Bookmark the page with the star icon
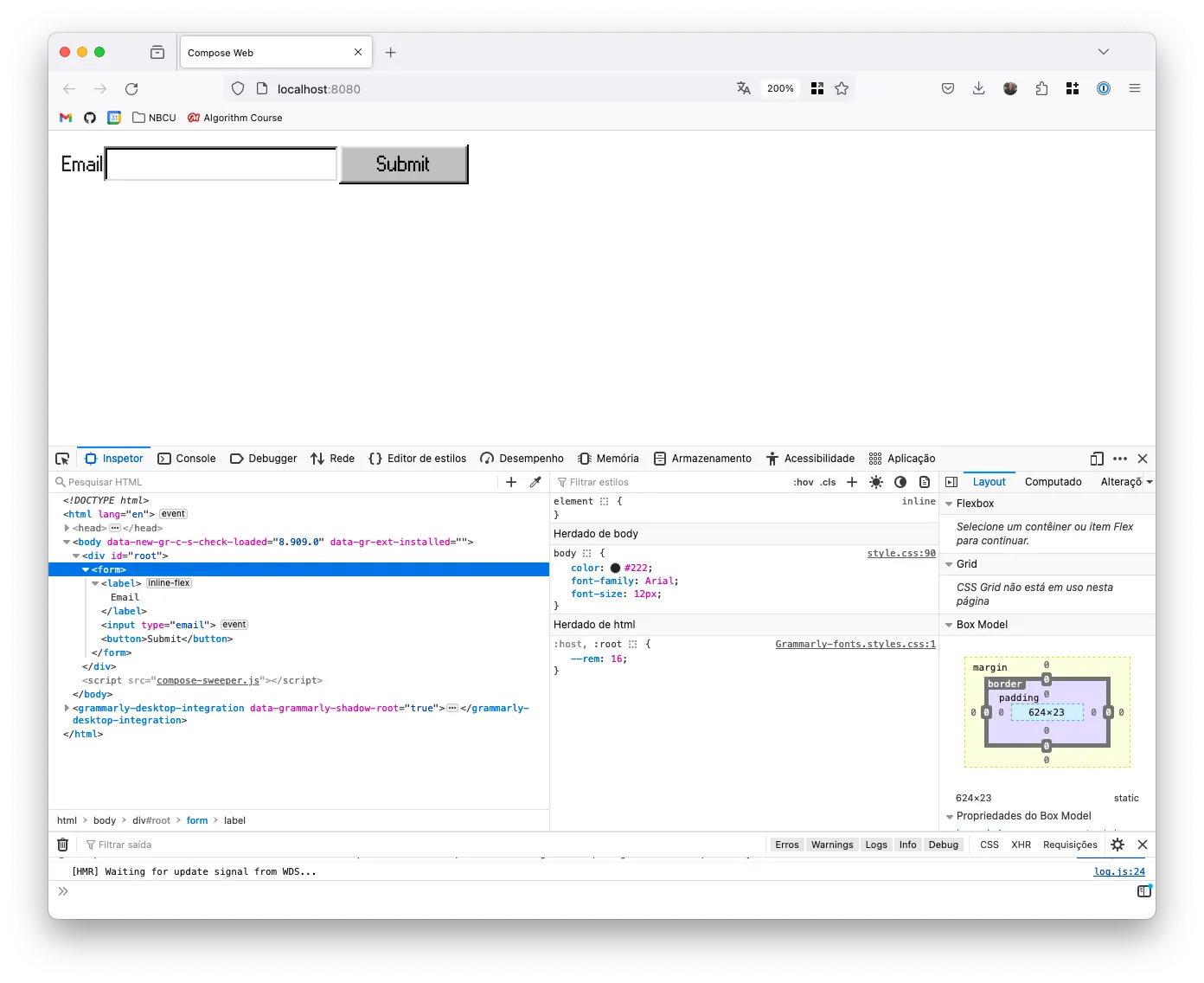 click(x=842, y=89)
